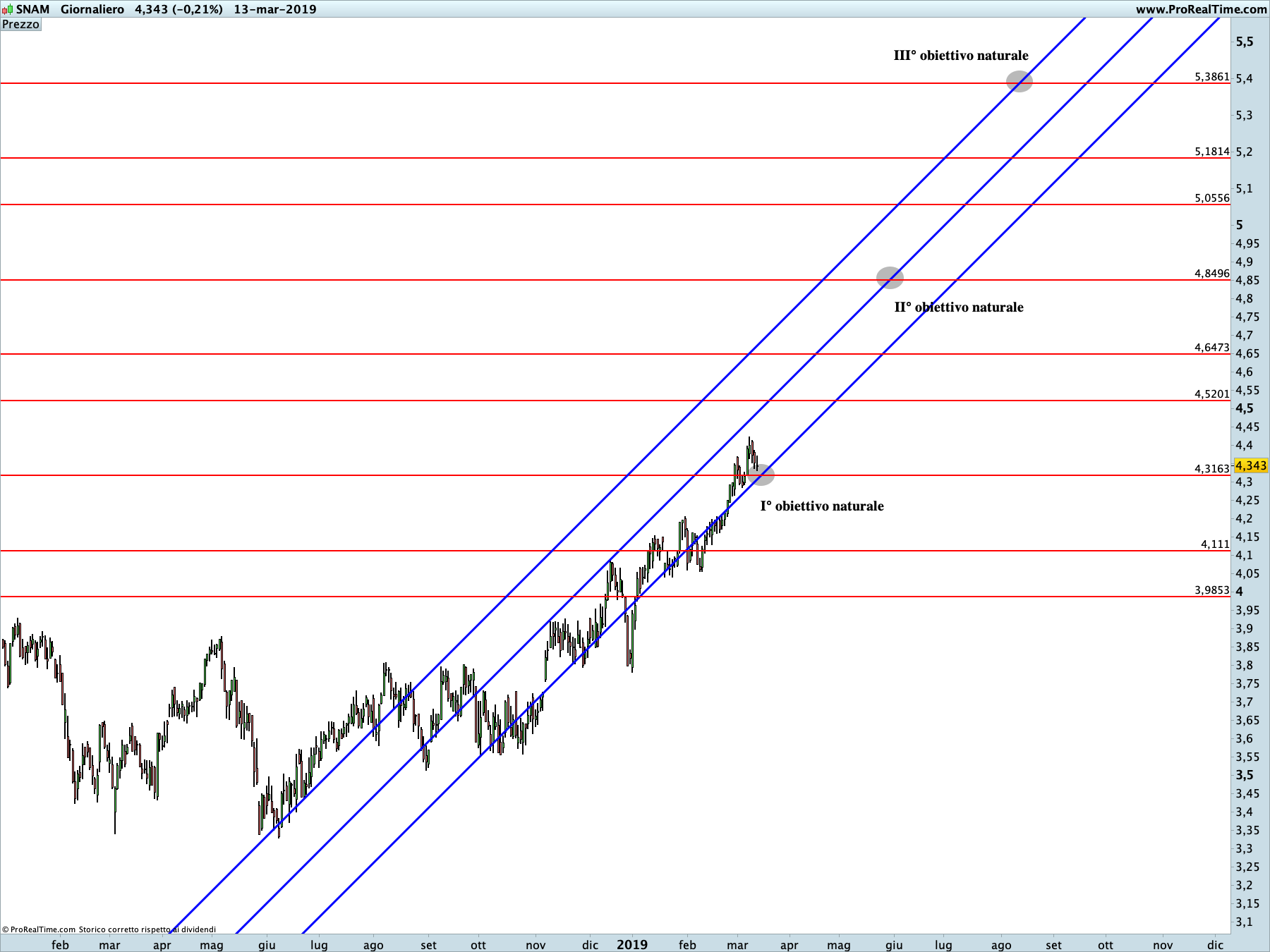Image resolution: width=1270 pixels, height=952 pixels.
Task: Click the Prezzo panel label
Action: (x=21, y=25)
